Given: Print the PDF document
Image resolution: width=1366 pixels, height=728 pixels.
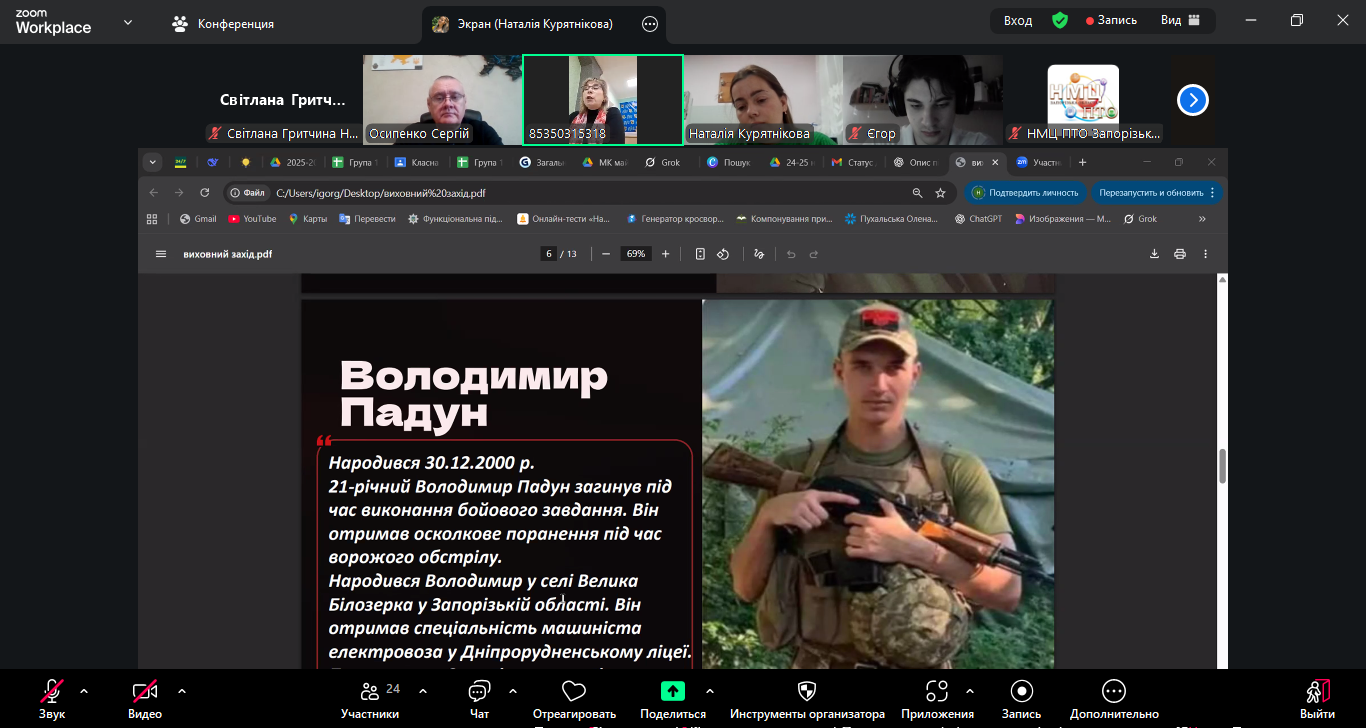Looking at the screenshot, I should [1180, 254].
